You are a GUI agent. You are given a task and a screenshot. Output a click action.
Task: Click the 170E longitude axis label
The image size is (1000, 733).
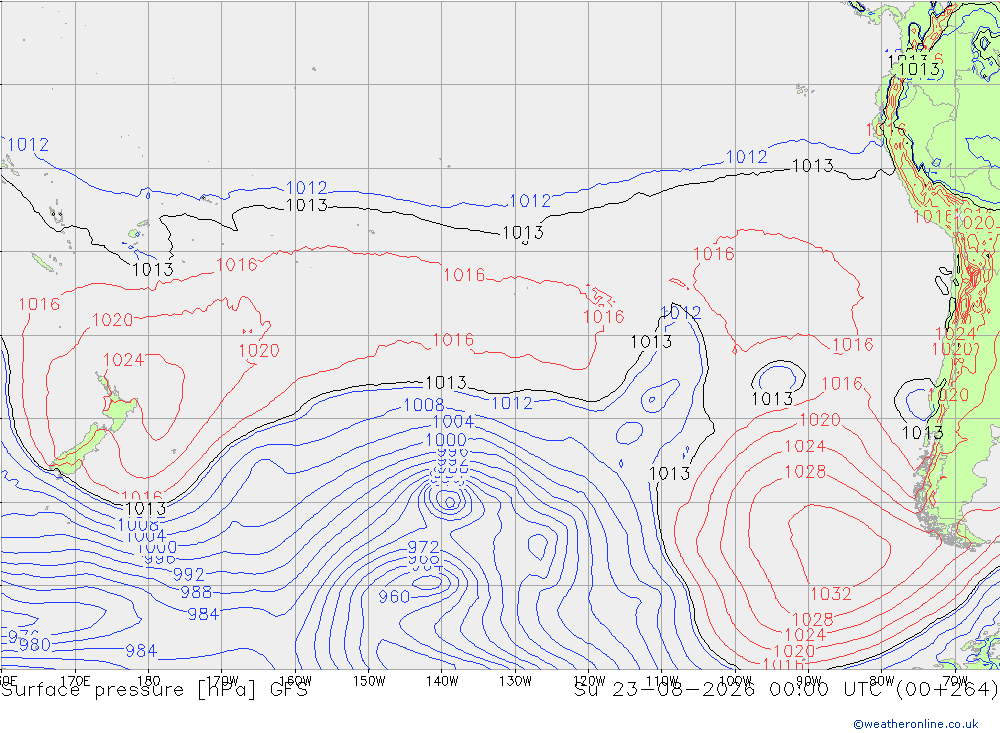coord(75,681)
